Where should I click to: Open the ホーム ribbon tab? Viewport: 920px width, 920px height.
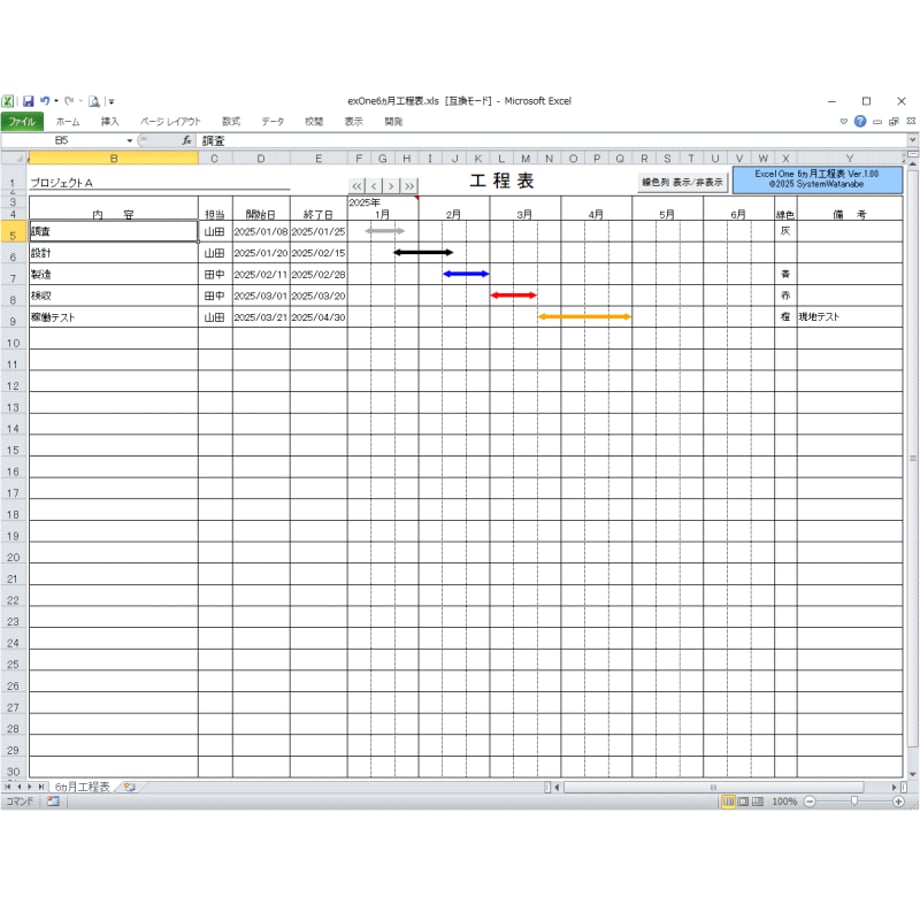(x=67, y=121)
